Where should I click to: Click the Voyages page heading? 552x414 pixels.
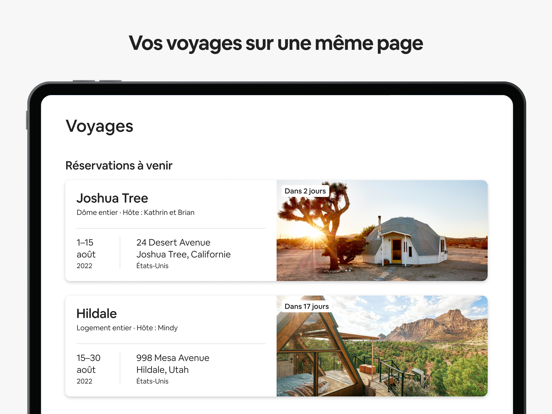click(x=99, y=126)
